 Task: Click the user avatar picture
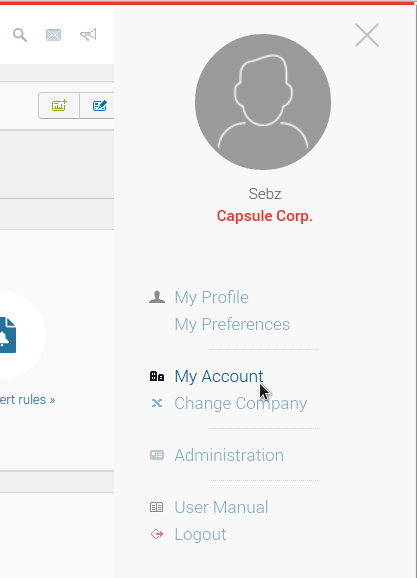pos(263,102)
